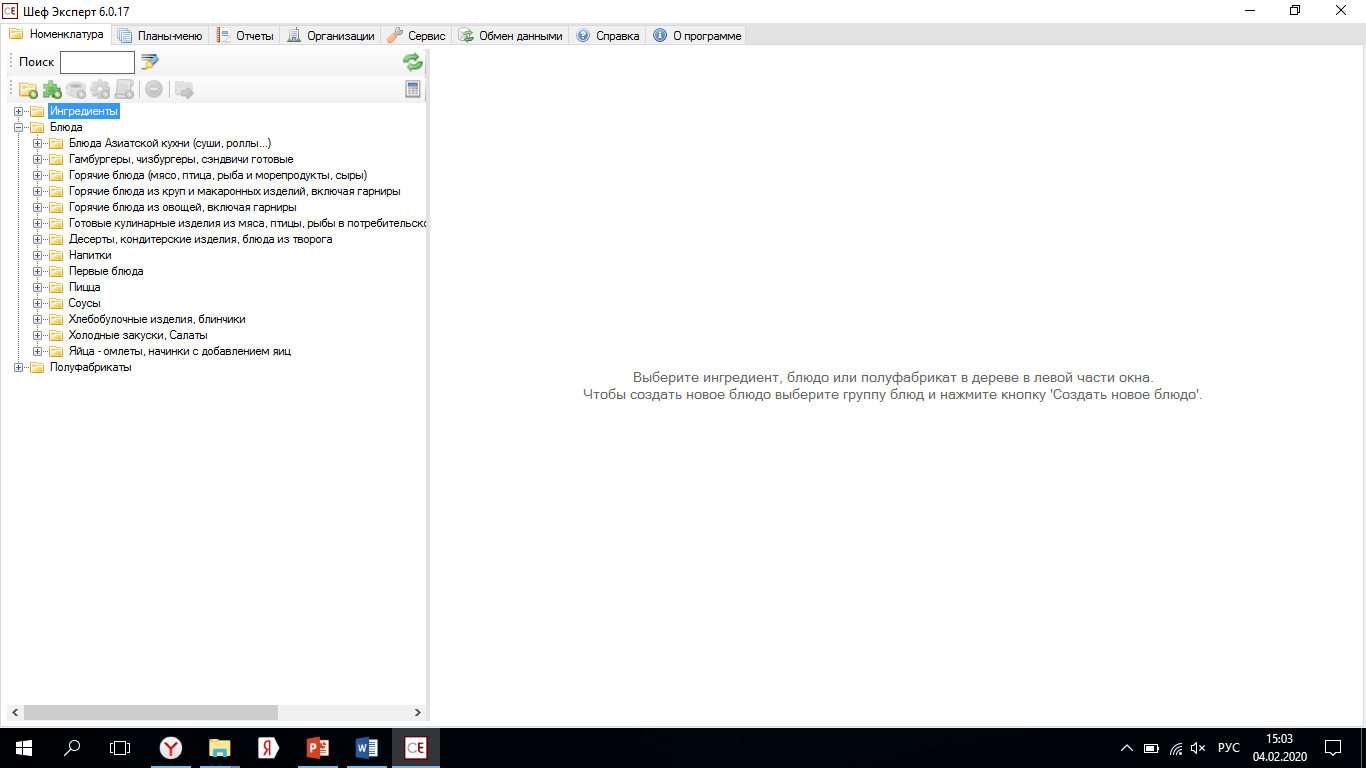Click the grayed delete minus icon
The width and height of the screenshot is (1366, 768).
point(154,89)
